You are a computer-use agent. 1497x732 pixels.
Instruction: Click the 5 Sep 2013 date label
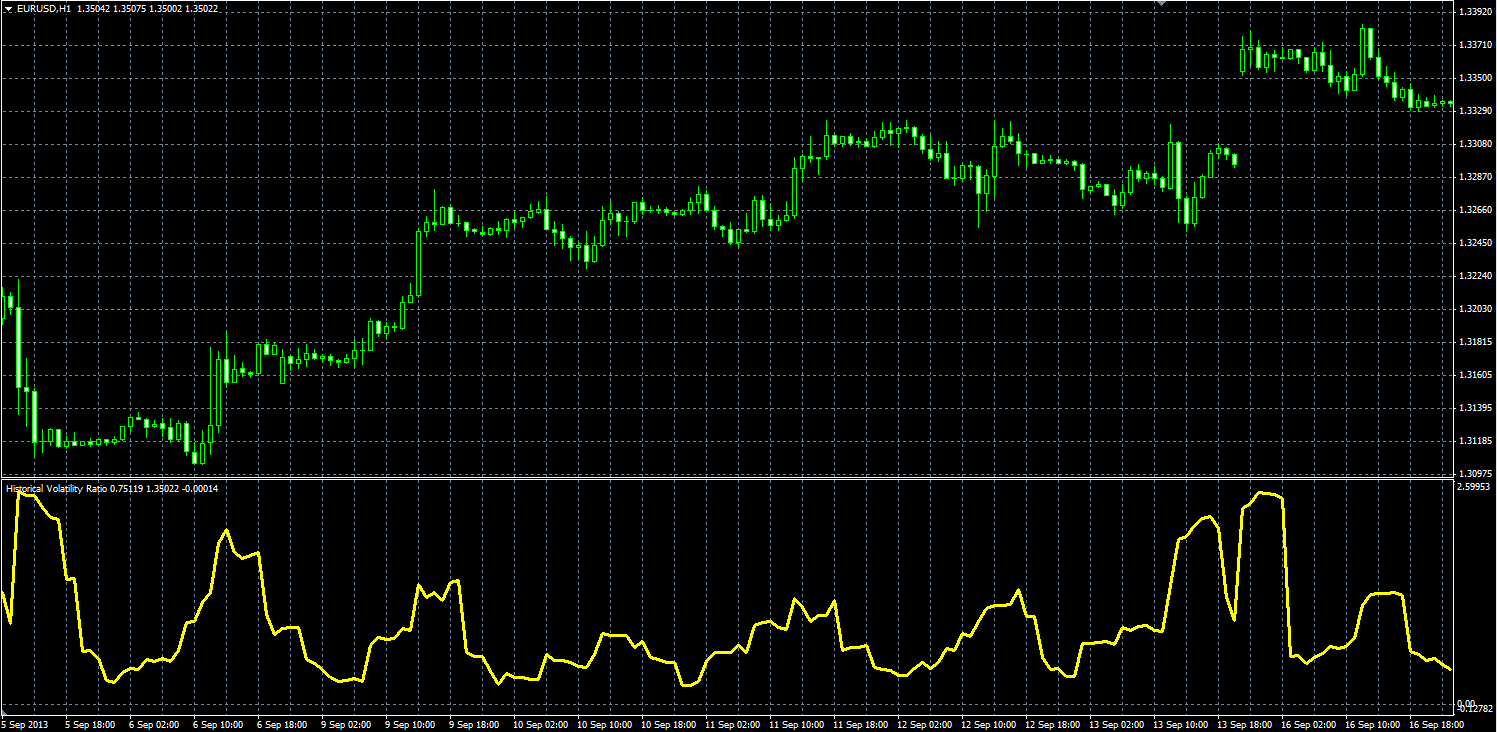click(25, 724)
